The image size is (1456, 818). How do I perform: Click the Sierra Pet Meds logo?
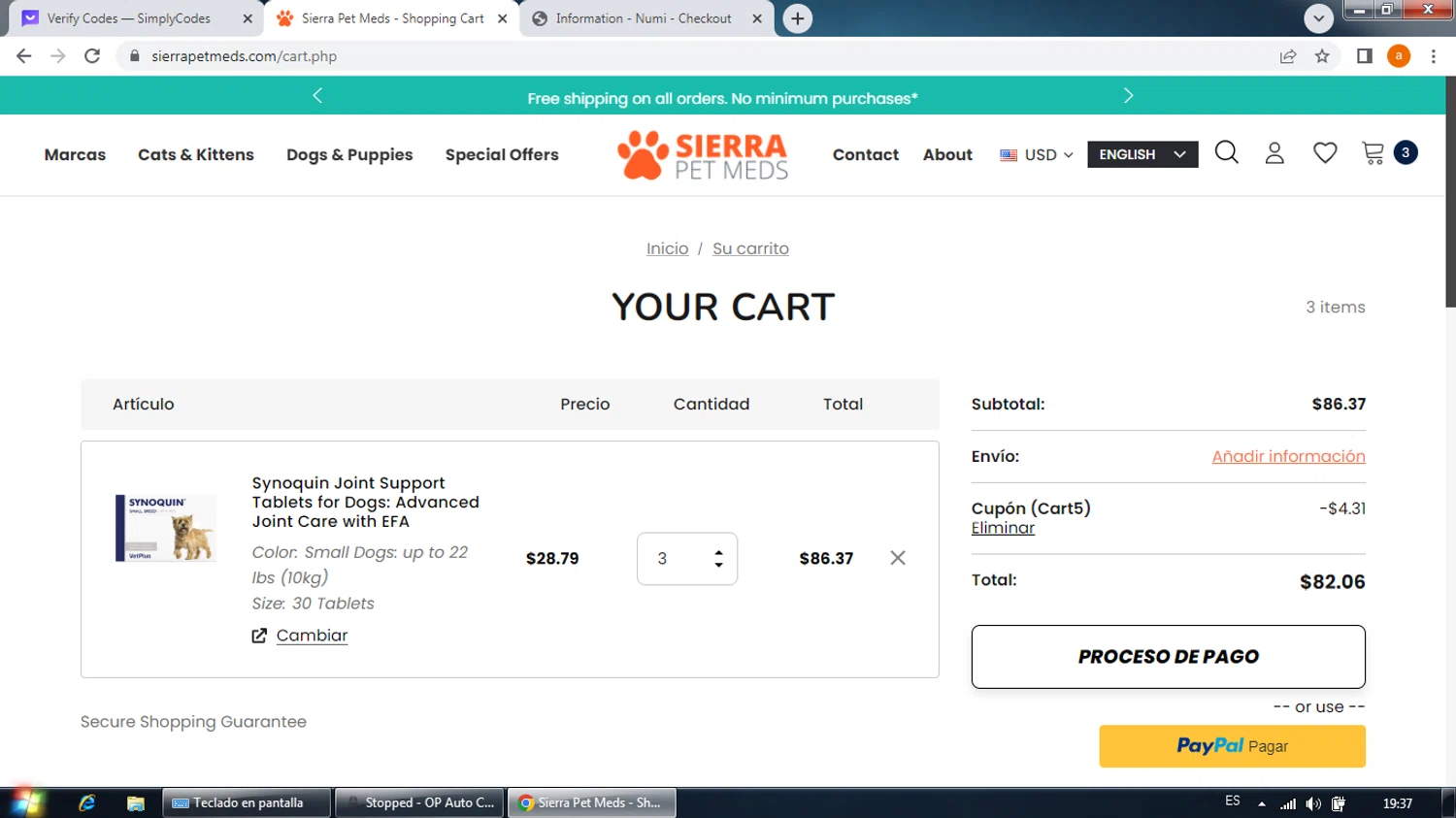703,154
